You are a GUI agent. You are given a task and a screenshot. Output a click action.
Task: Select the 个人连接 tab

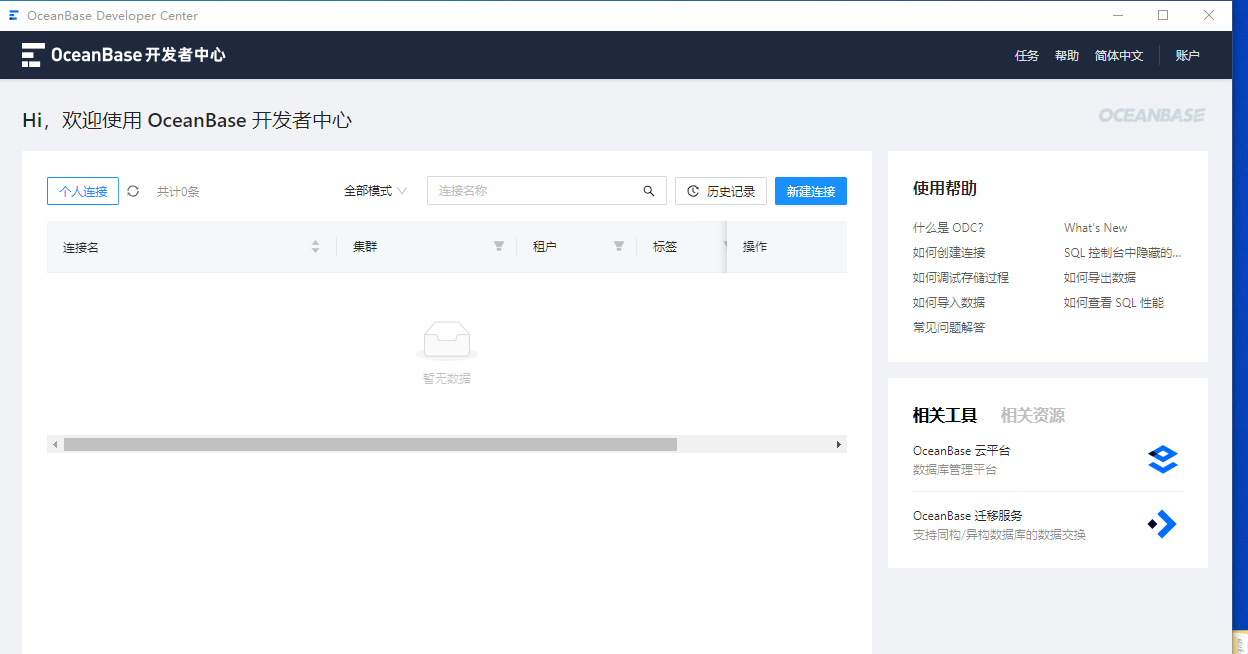[83, 191]
